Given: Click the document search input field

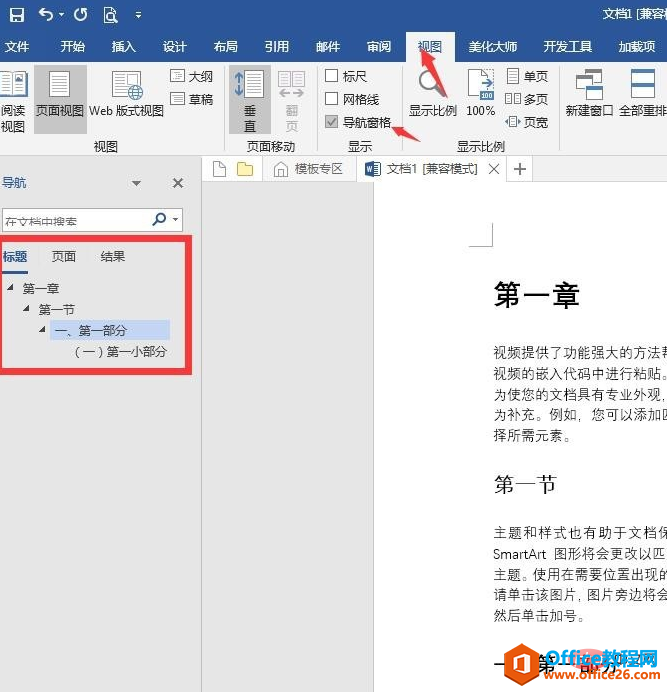Looking at the screenshot, I should tap(75, 220).
